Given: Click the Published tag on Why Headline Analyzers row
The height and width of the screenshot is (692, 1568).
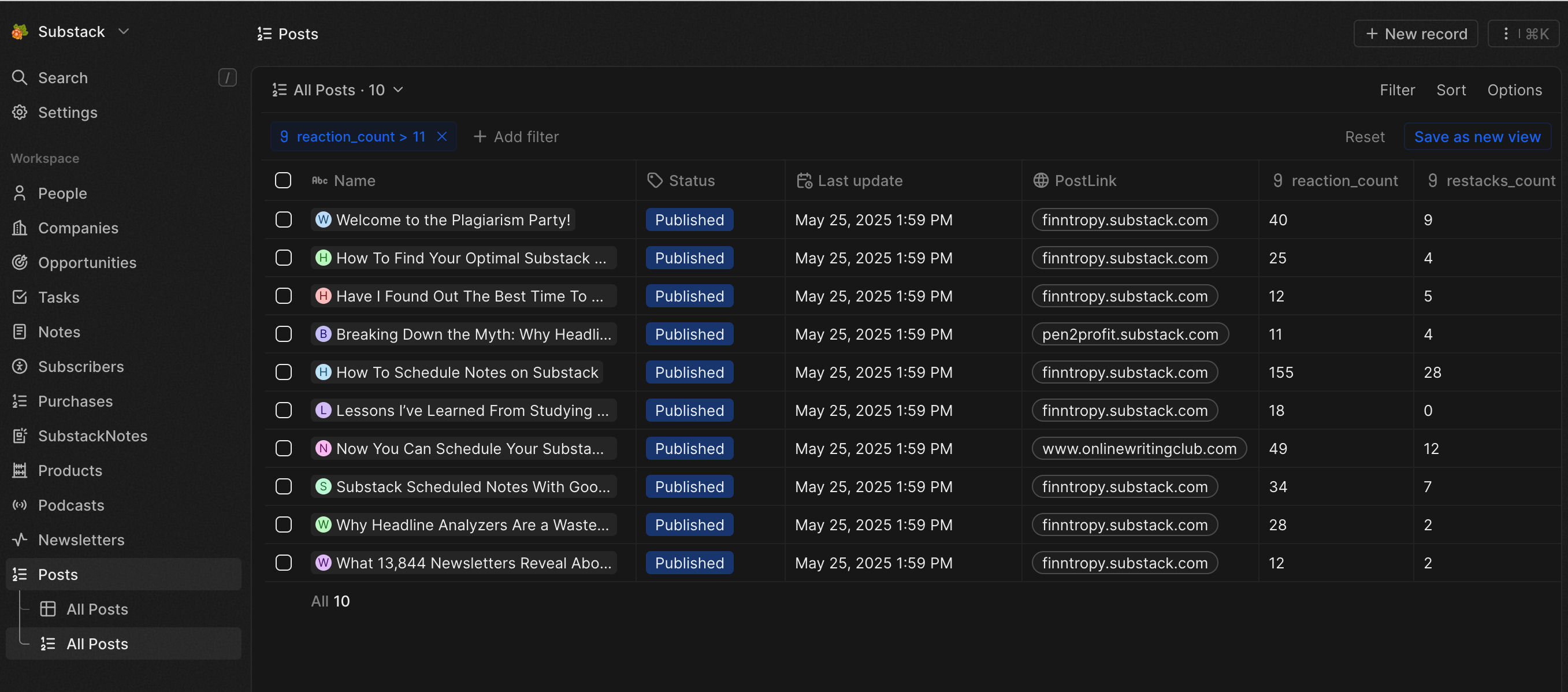Looking at the screenshot, I should [x=690, y=524].
